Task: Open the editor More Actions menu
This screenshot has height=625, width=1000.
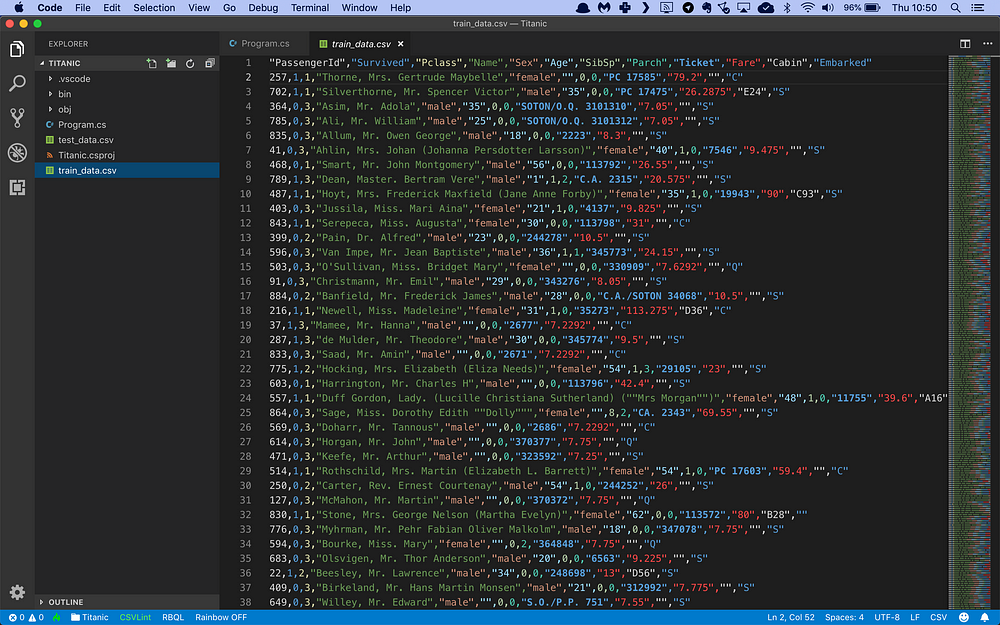Action: [x=987, y=43]
